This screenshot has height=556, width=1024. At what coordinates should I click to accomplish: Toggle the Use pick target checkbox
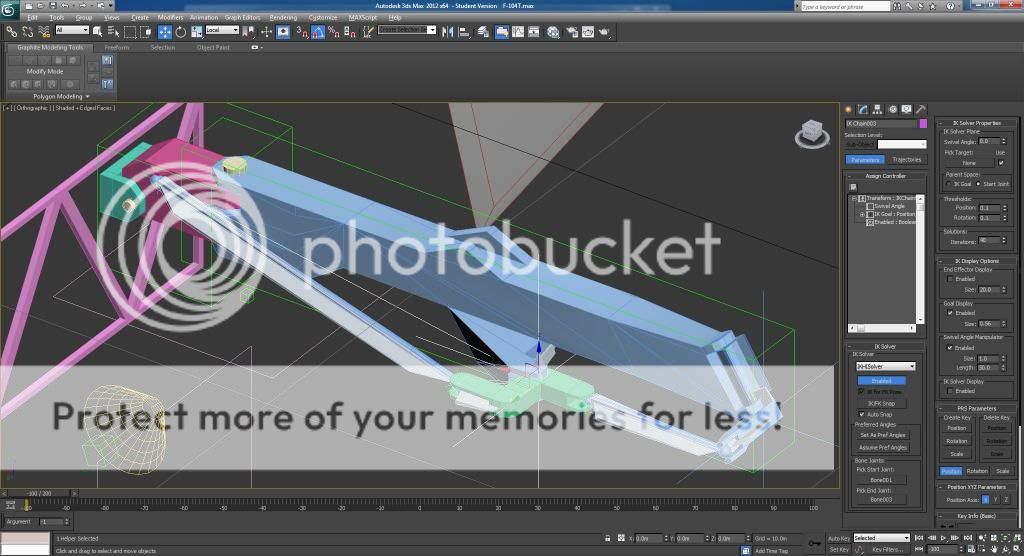pyautogui.click(x=1001, y=163)
